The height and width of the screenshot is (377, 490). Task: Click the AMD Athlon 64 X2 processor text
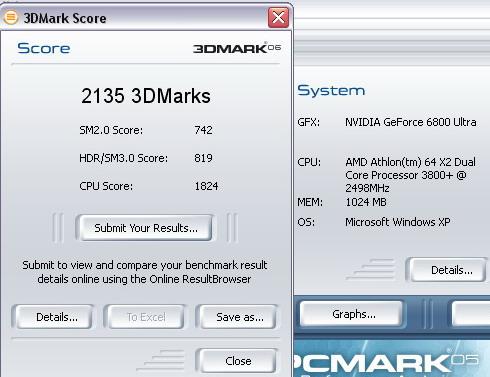[x=411, y=175]
